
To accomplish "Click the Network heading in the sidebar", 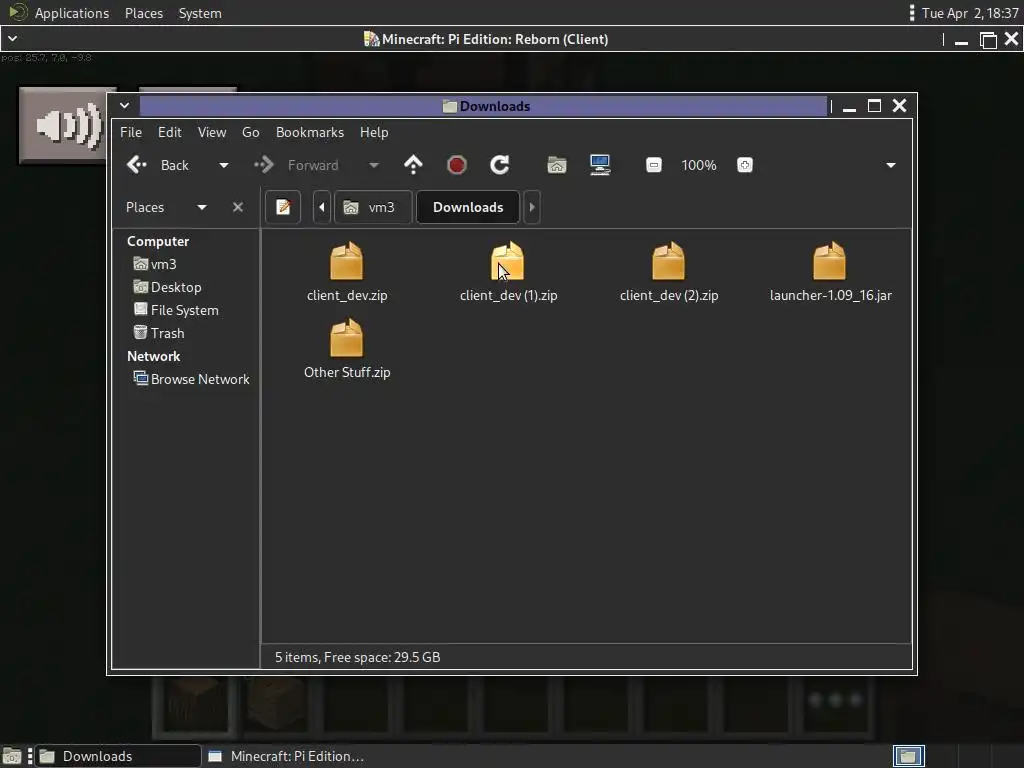I will point(153,356).
